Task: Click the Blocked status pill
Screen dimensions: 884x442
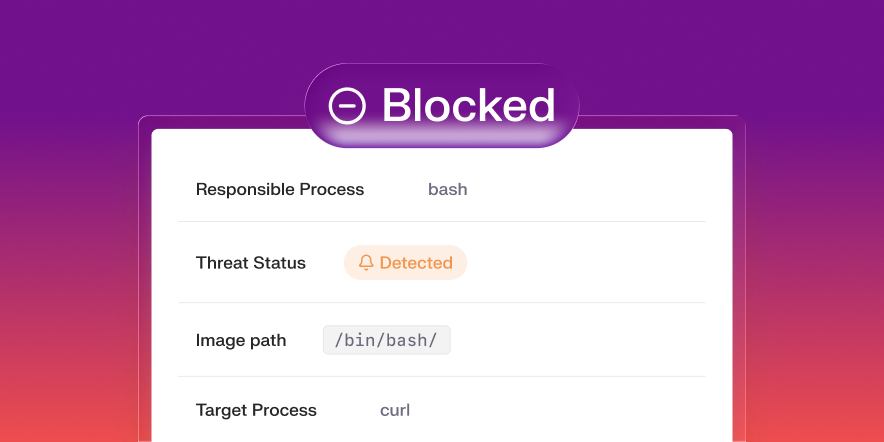Action: [441, 105]
